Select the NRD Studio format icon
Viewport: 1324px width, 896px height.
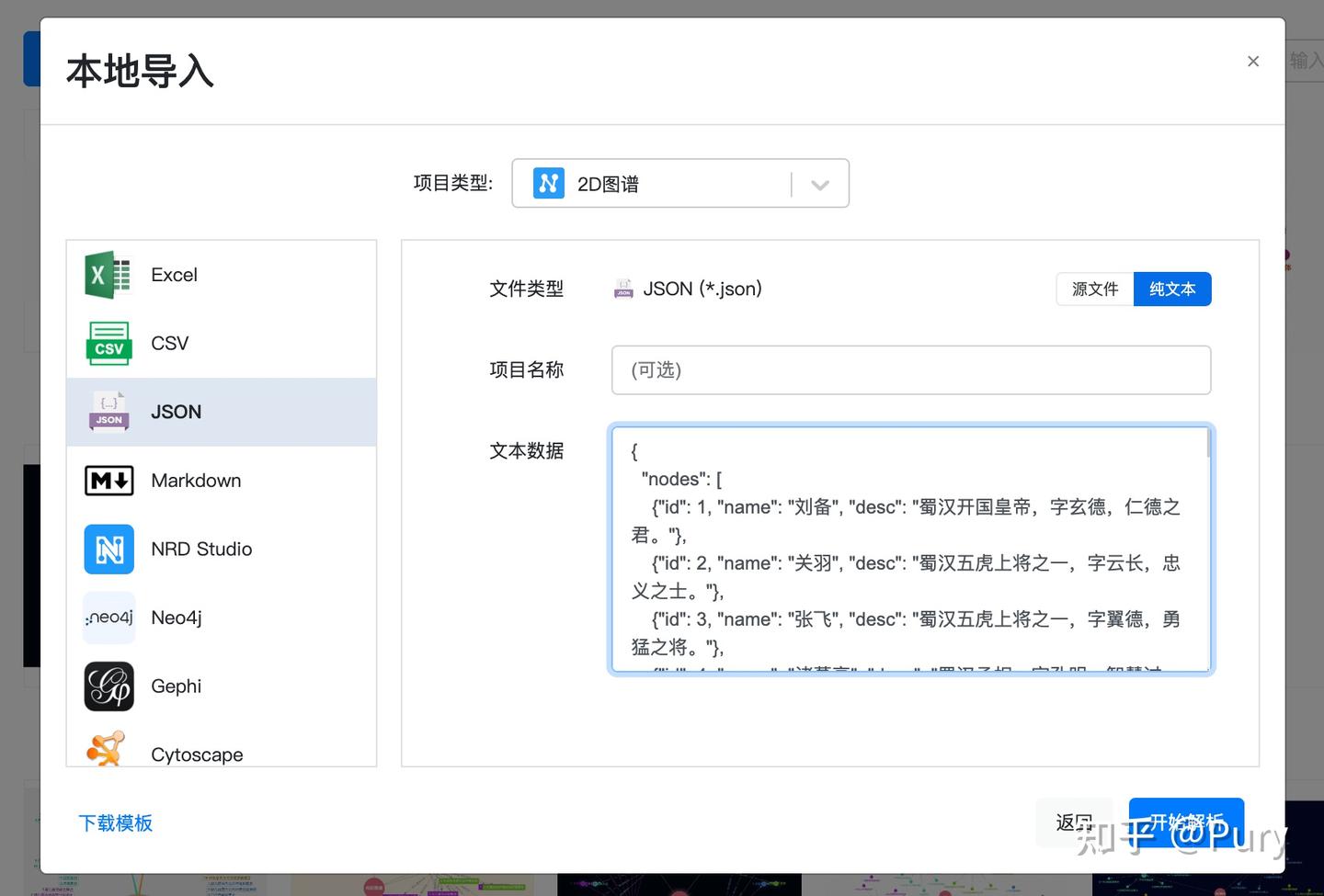coord(108,549)
